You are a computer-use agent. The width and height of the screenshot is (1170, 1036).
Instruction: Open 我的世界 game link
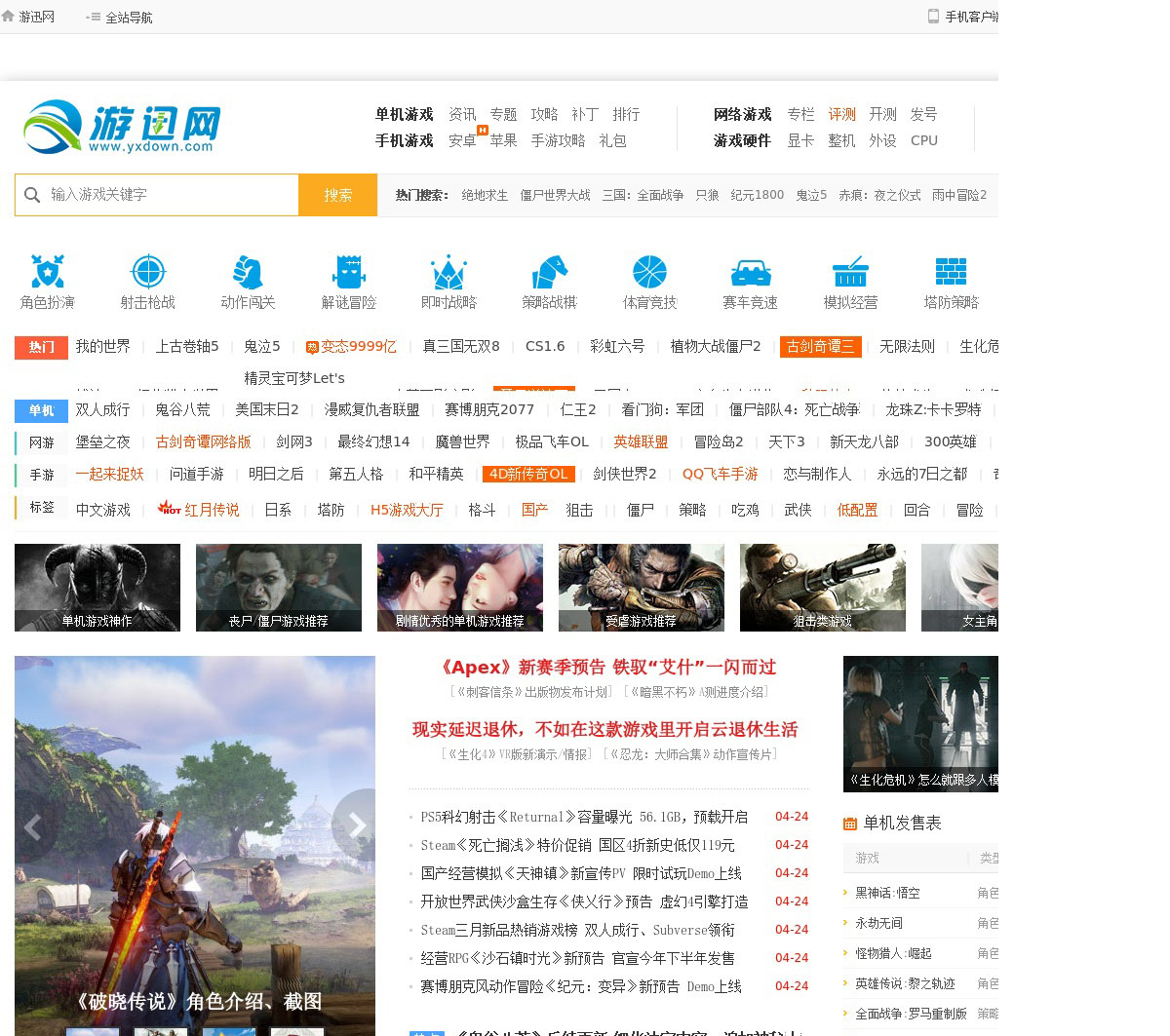tap(102, 346)
